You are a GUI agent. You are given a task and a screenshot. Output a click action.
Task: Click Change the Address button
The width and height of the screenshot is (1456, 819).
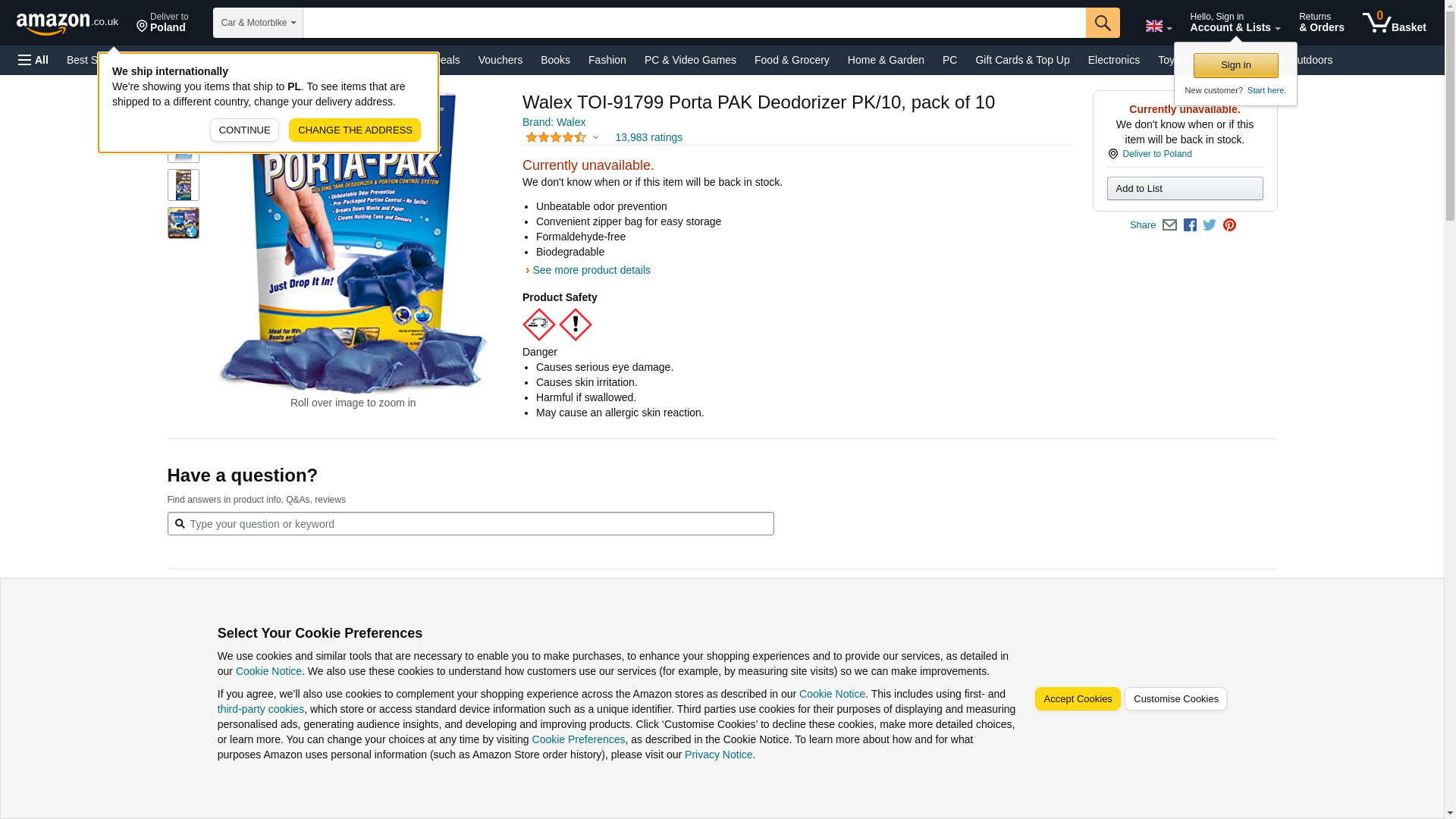(355, 130)
